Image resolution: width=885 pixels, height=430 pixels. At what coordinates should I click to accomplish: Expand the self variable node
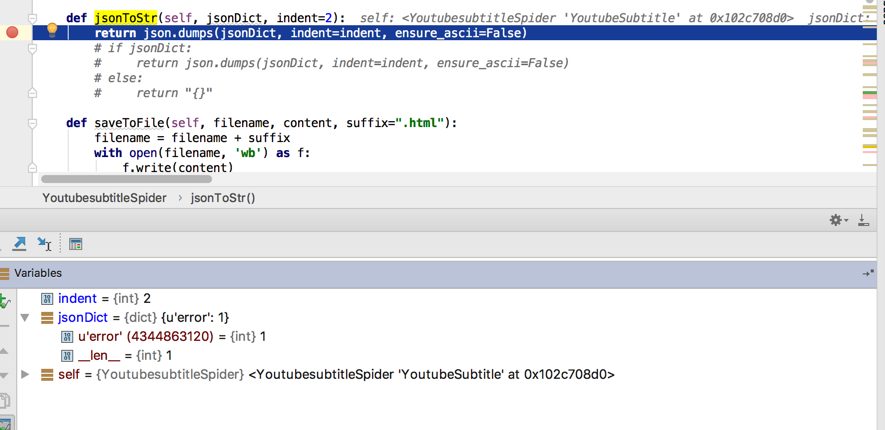tap(25, 375)
